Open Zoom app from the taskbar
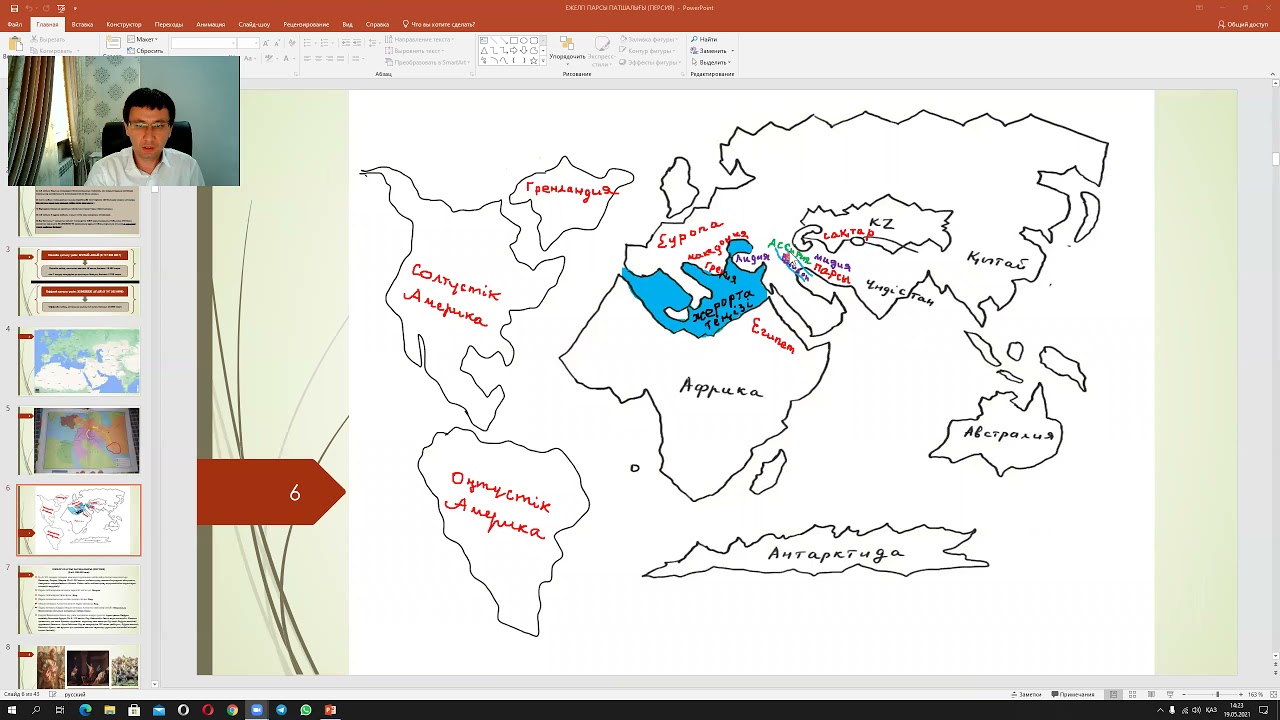 (257, 710)
